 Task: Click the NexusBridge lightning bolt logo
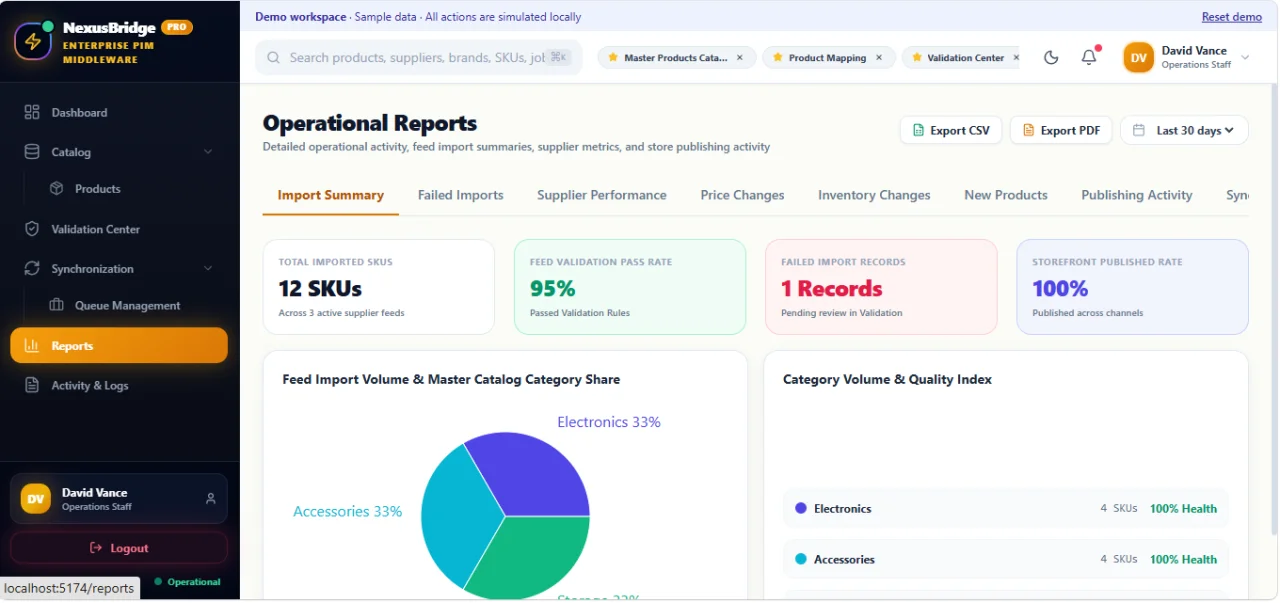[x=33, y=42]
